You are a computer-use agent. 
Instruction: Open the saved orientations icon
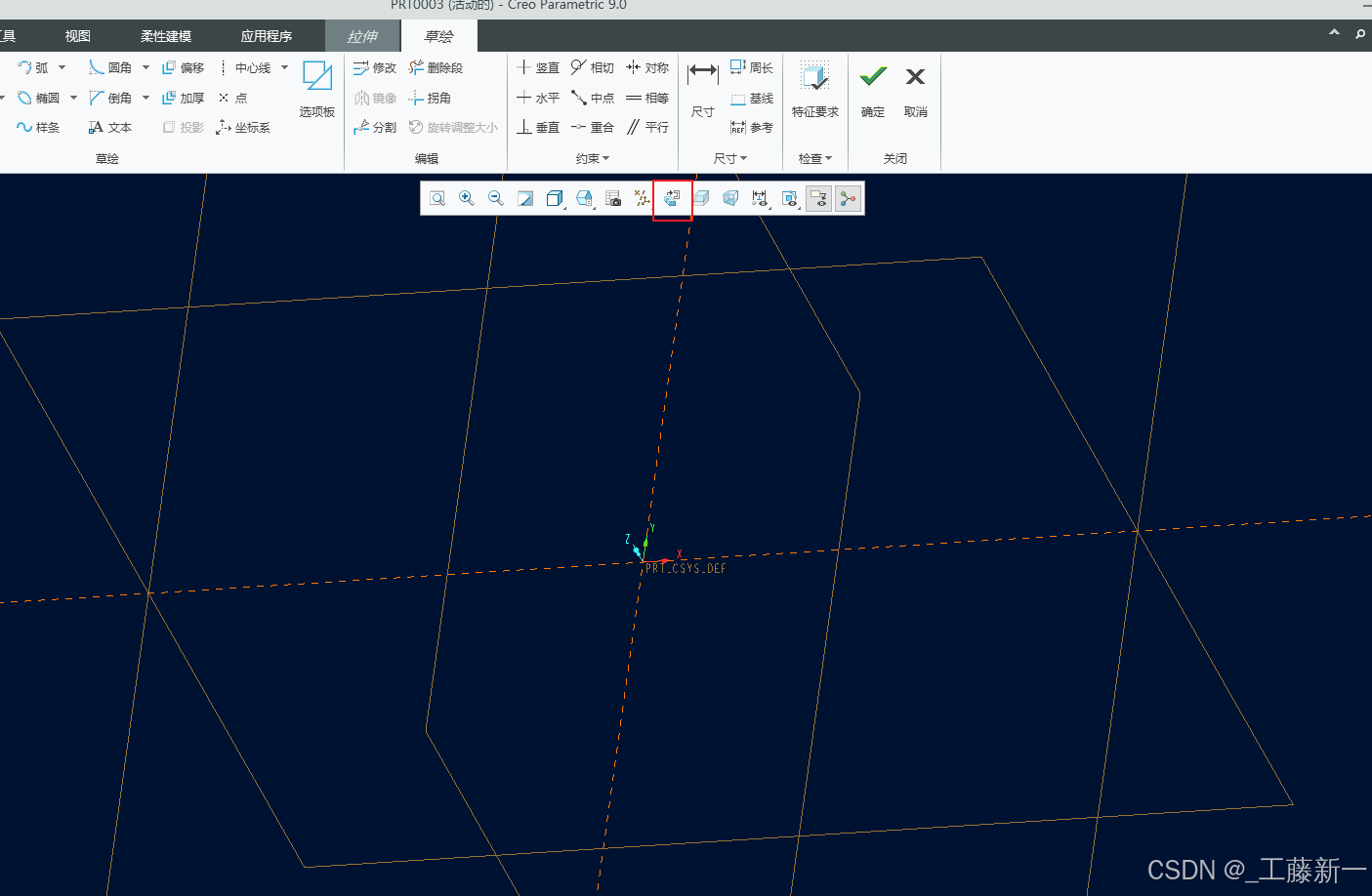click(584, 198)
